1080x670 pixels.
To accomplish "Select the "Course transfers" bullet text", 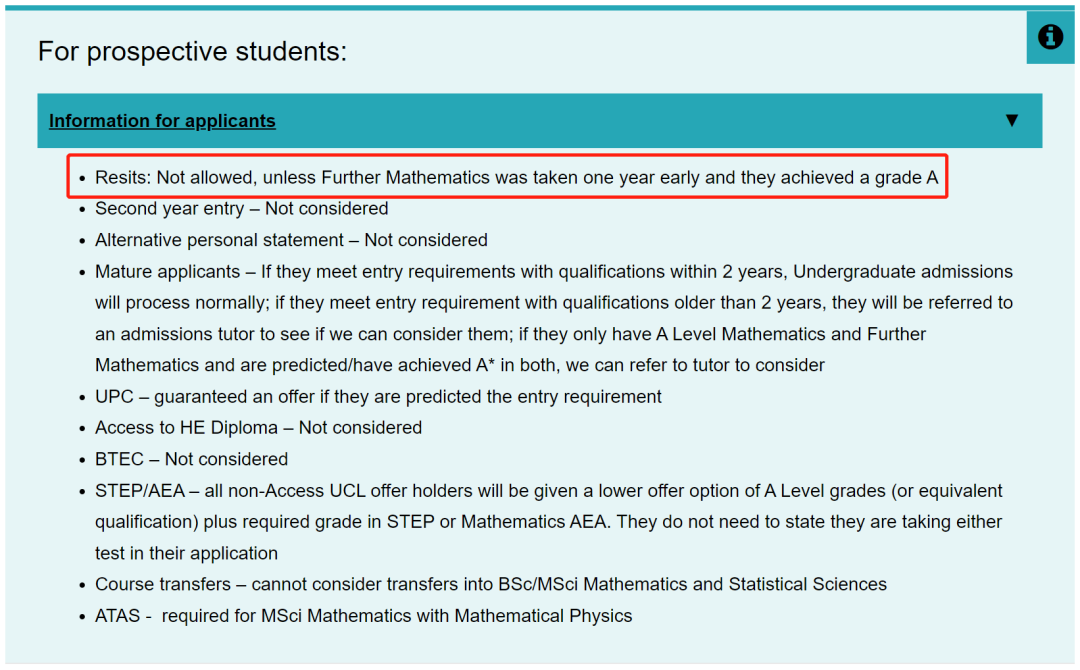I will pos(491,585).
